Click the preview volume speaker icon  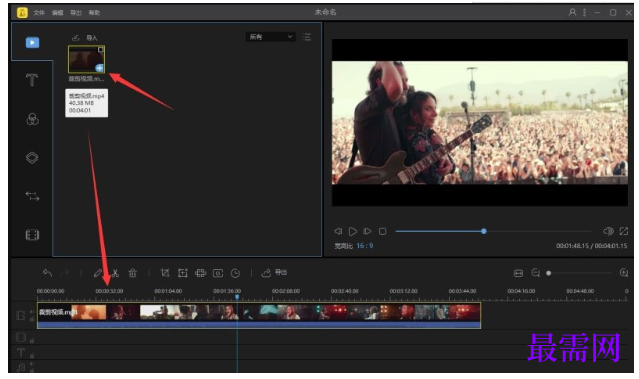pos(608,231)
